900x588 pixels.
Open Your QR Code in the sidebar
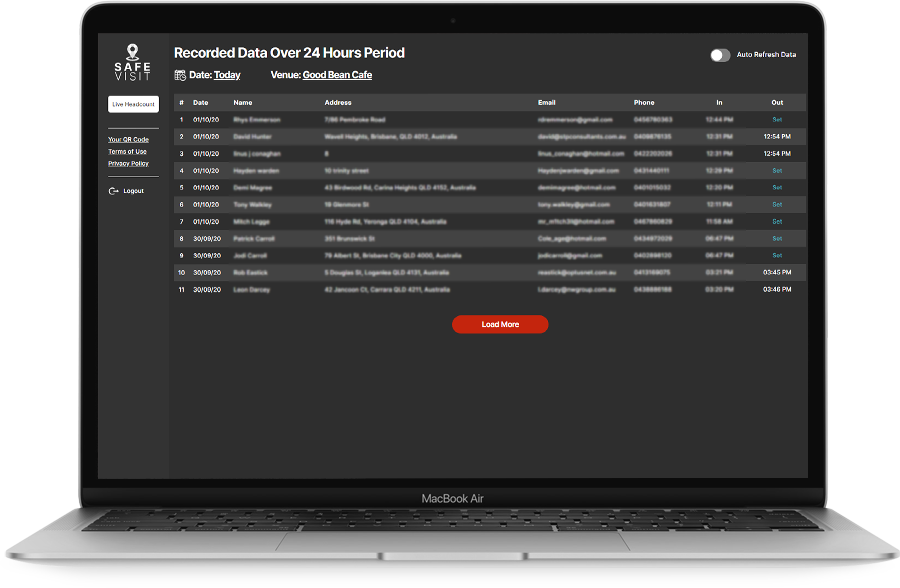(x=128, y=140)
